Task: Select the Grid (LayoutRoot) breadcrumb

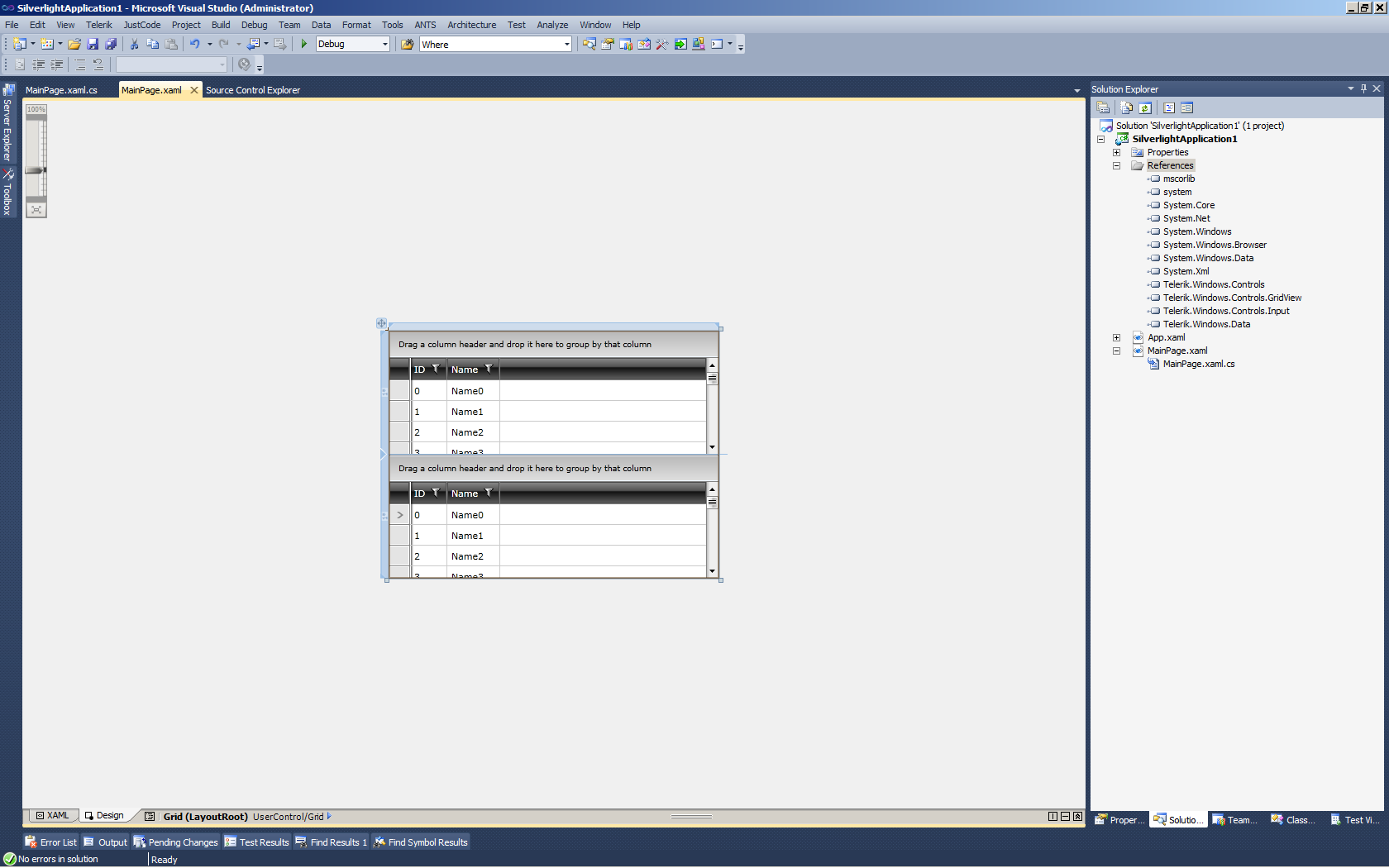Action: pyautogui.click(x=205, y=817)
